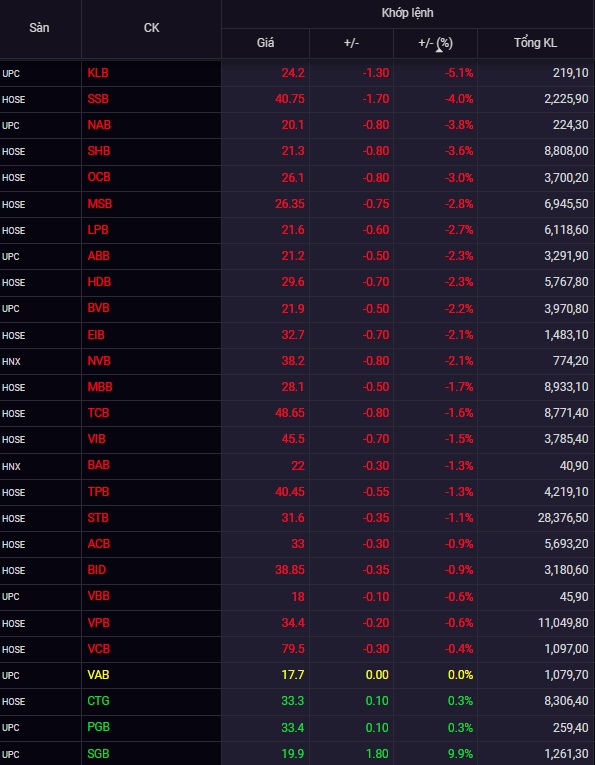Screen dimensions: 595x765
Task: Select the BAB ticker symbol
Action: [x=99, y=465]
